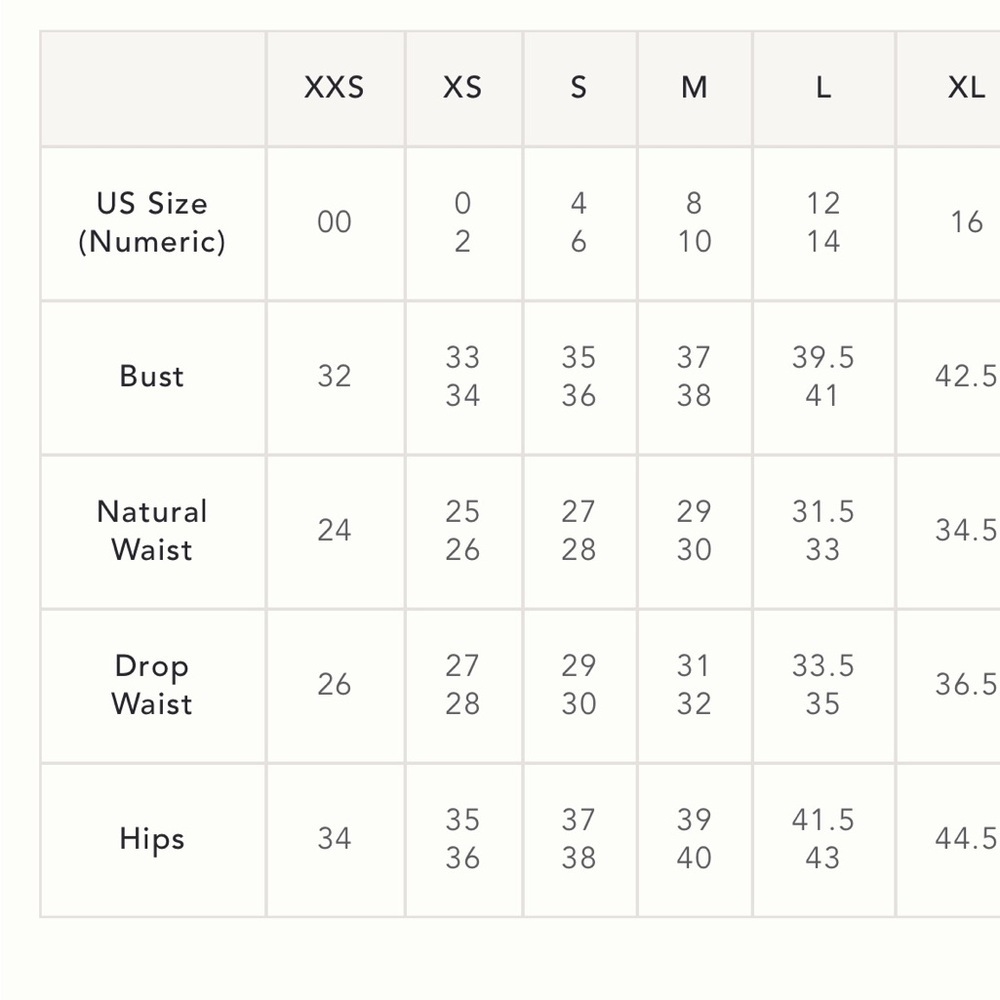Click the M natural waist 29 30 cell
1000x1000 pixels.
coord(695,532)
